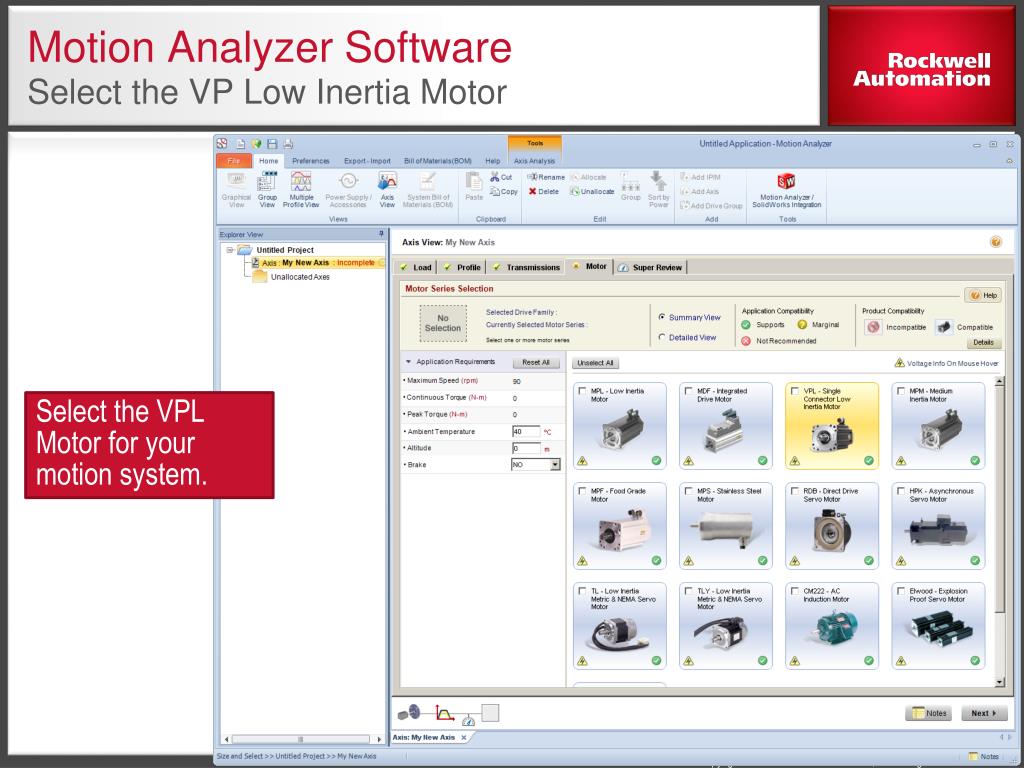Viewport: 1024px width, 768px height.
Task: Click the orange help icon beside Axis View
Action: [x=995, y=242]
